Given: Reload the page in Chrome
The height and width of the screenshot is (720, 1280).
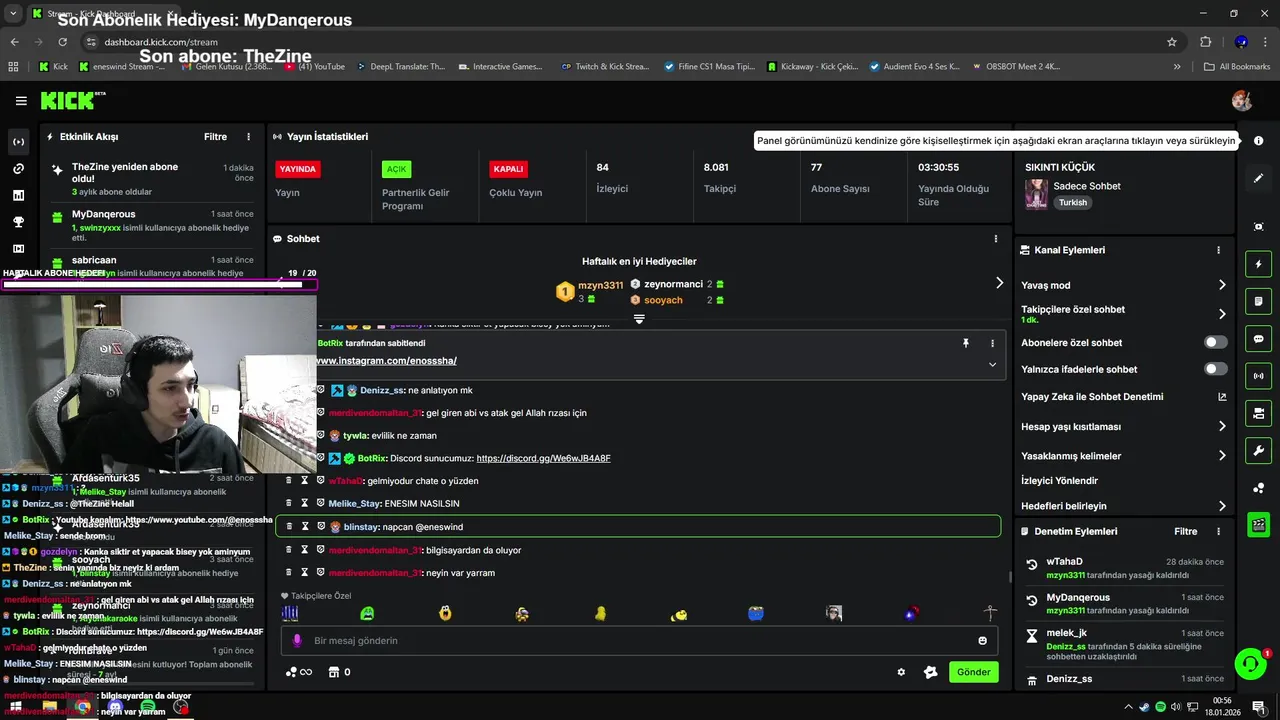Looking at the screenshot, I should point(62,42).
